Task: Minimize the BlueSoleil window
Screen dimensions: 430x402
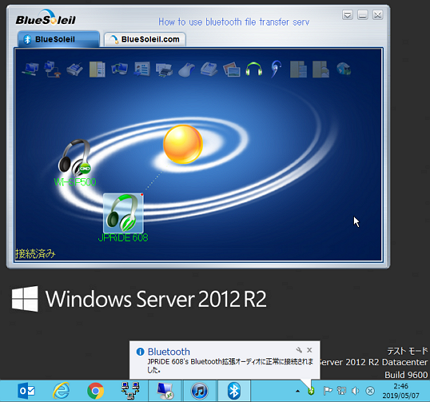Action: pyautogui.click(x=362, y=15)
